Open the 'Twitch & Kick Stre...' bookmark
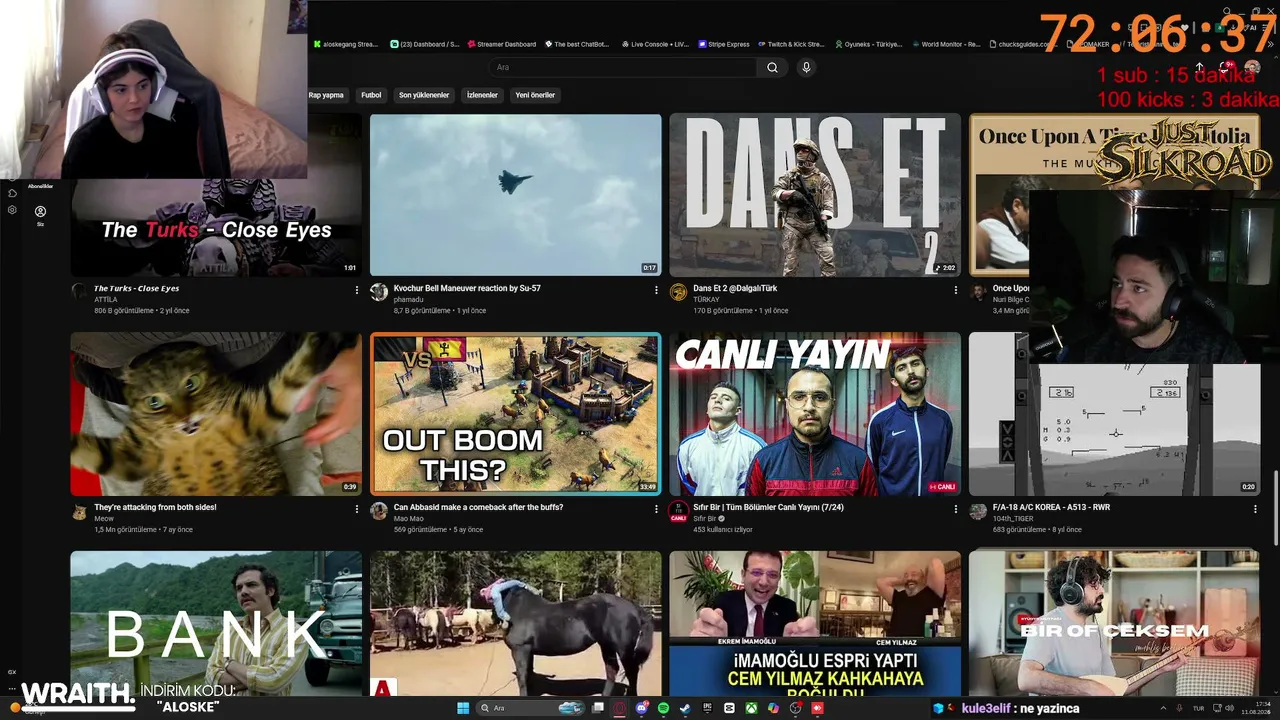1280x720 pixels. (791, 44)
